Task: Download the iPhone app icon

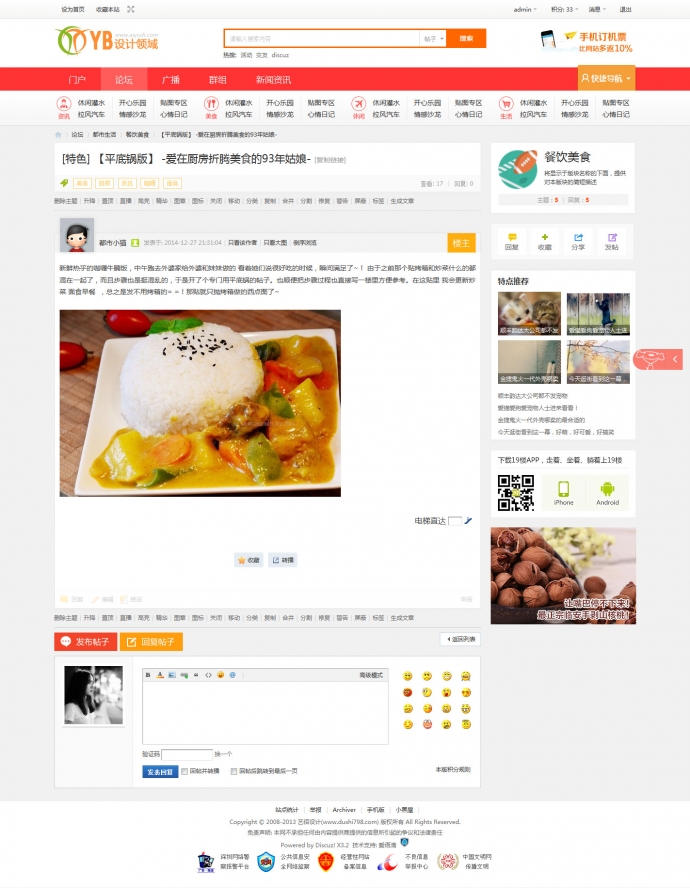Action: (x=563, y=493)
